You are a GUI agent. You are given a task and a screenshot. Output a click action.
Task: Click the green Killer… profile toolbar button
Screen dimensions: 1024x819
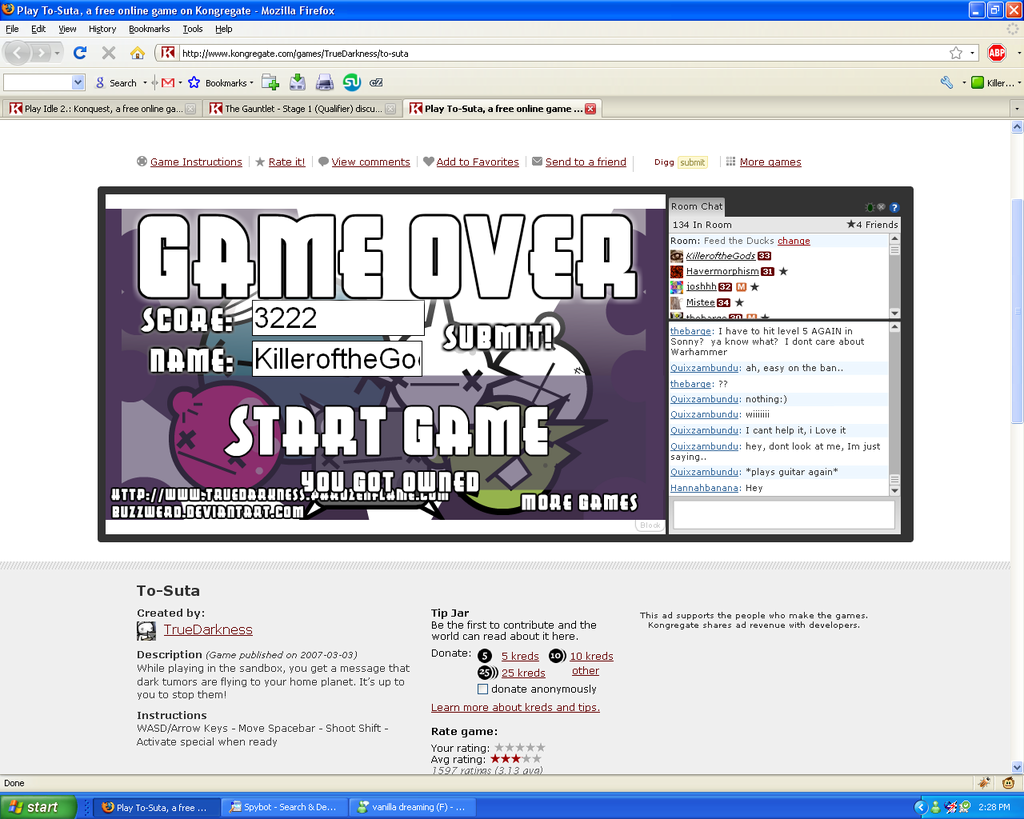(x=992, y=83)
